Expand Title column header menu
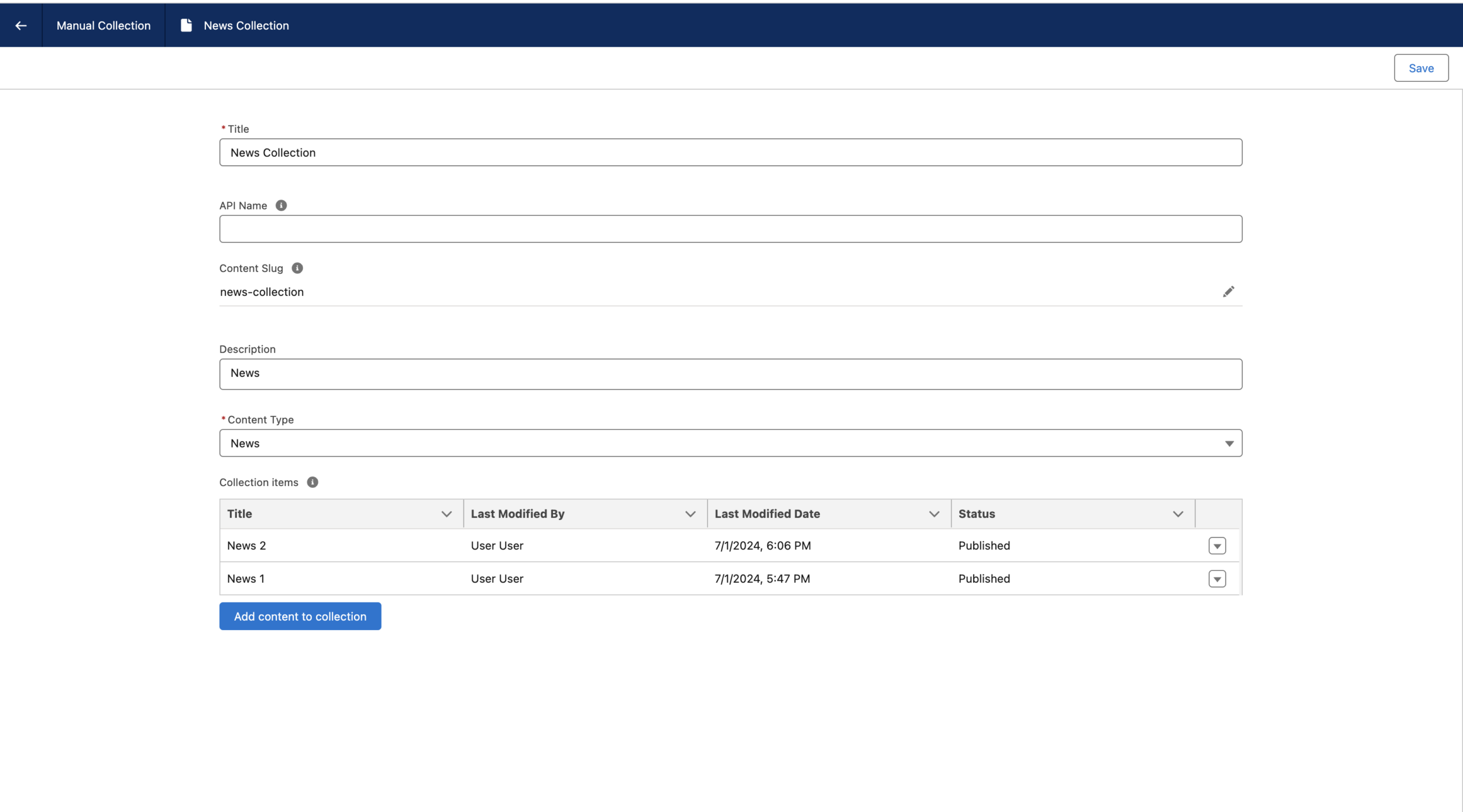1463x812 pixels. [x=447, y=514]
